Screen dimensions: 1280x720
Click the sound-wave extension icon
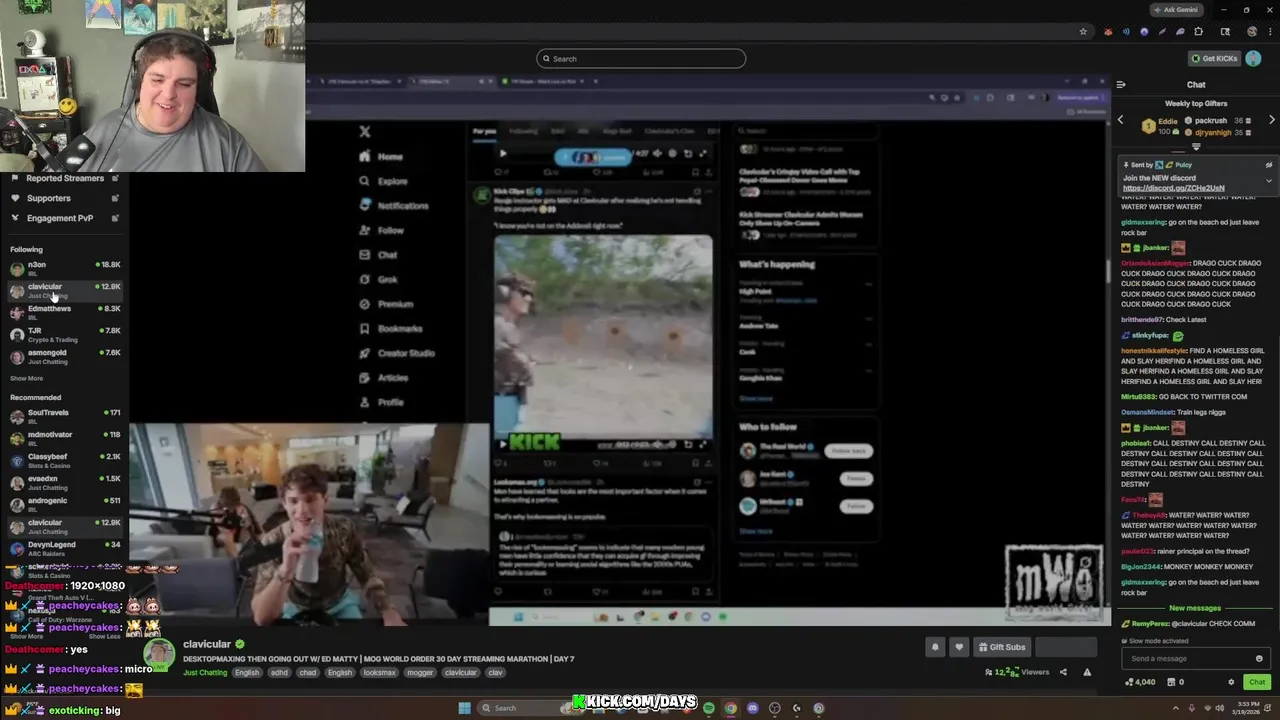click(x=1126, y=32)
